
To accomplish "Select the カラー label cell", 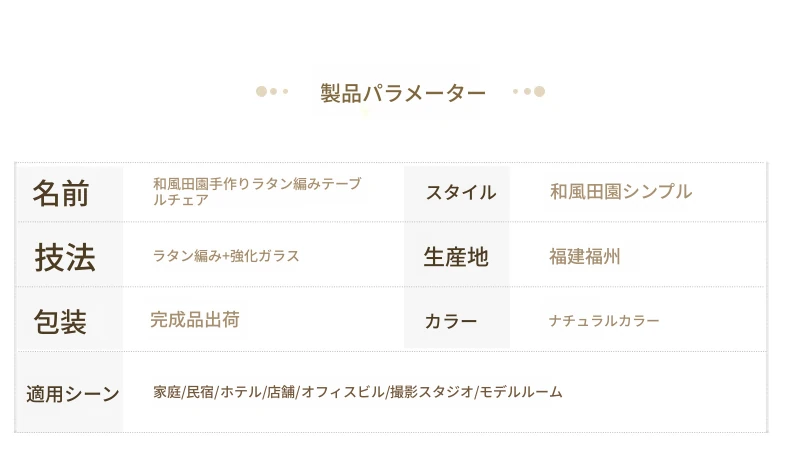I will [457, 319].
